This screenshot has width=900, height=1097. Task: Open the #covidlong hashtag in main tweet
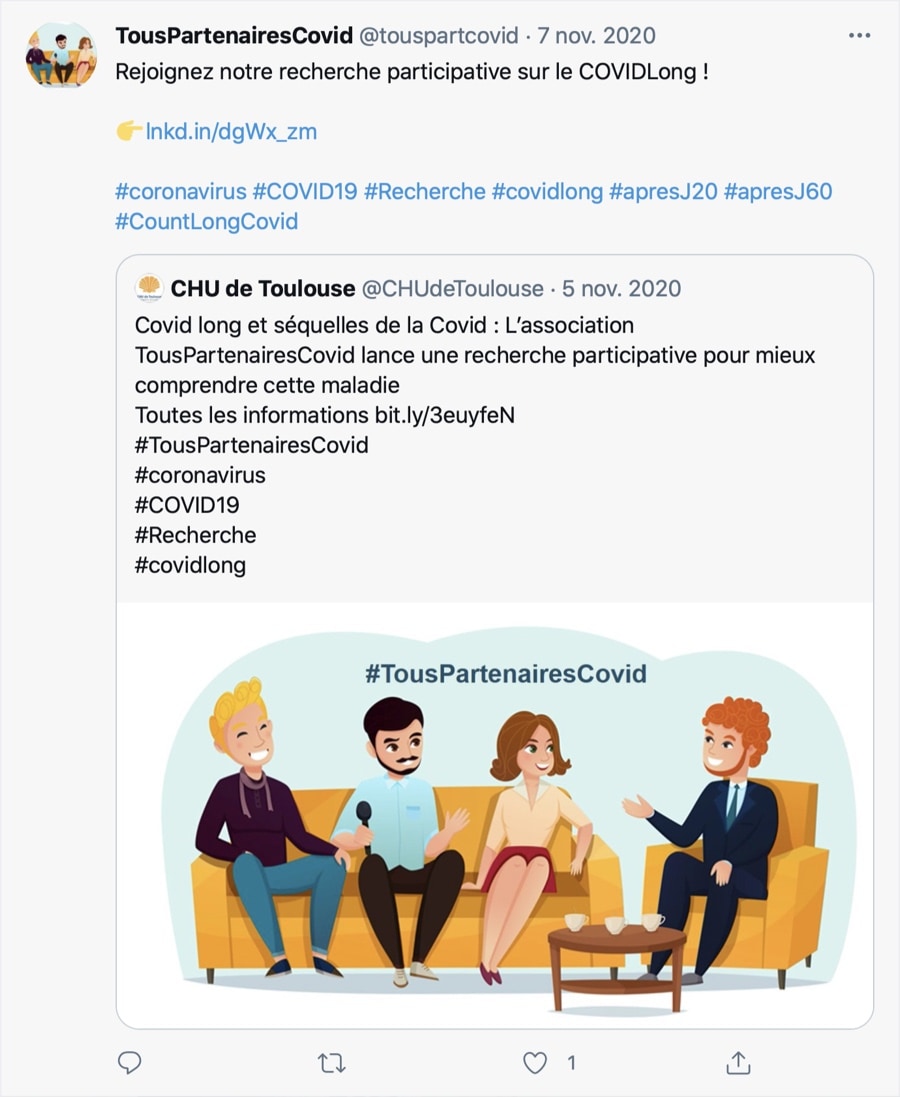(547, 192)
